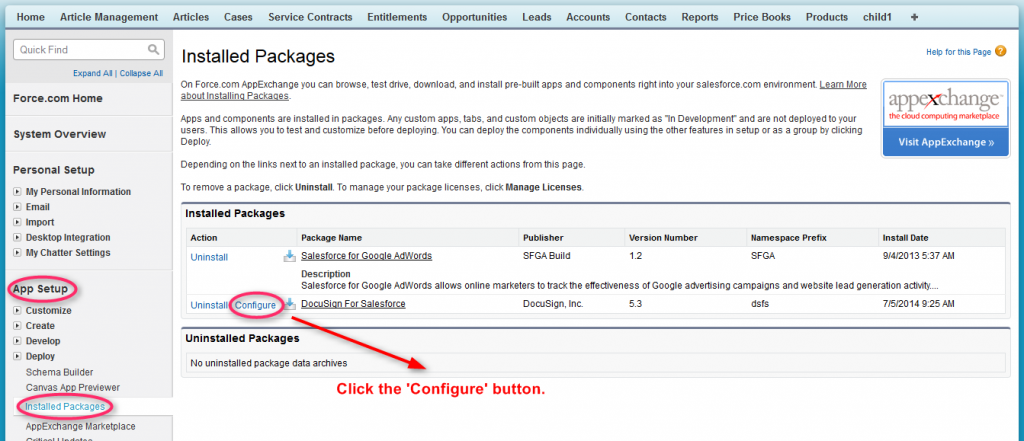Click Configure for DocuSign For Salesforce
The height and width of the screenshot is (441, 1024).
(255, 305)
